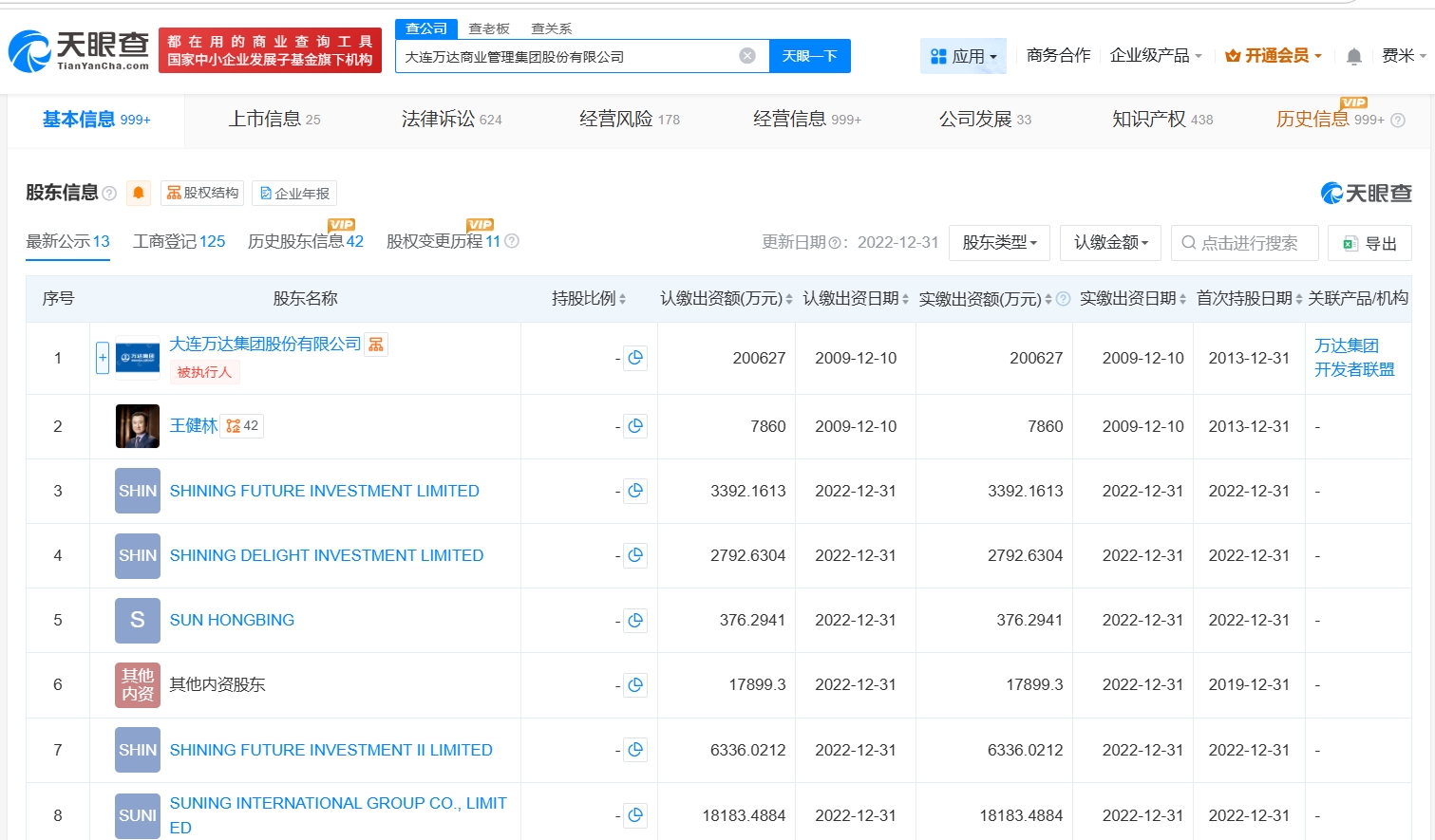Click the 天眼一下 search button
The image size is (1435, 840).
[x=809, y=56]
